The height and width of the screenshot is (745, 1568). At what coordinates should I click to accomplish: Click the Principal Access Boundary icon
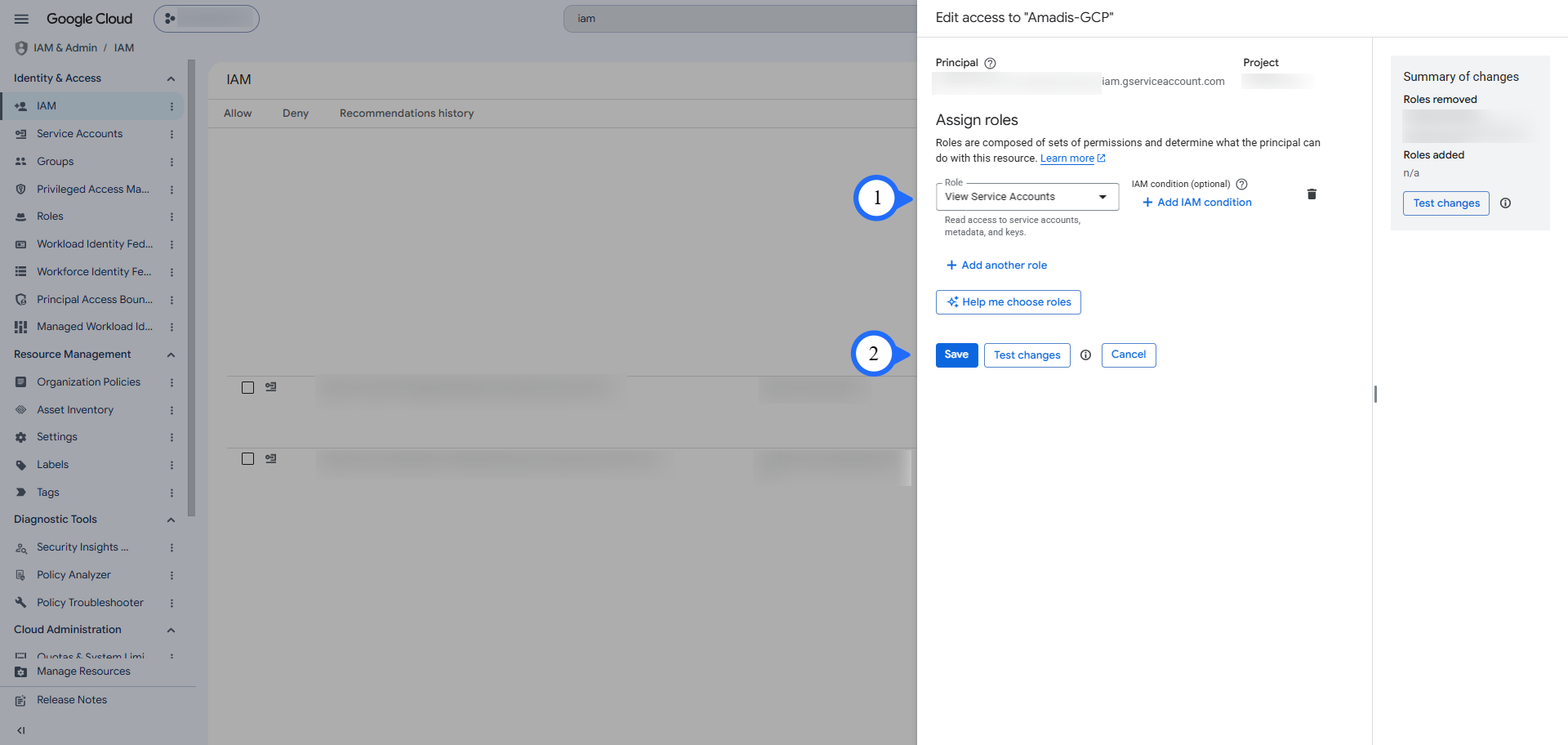[21, 300]
